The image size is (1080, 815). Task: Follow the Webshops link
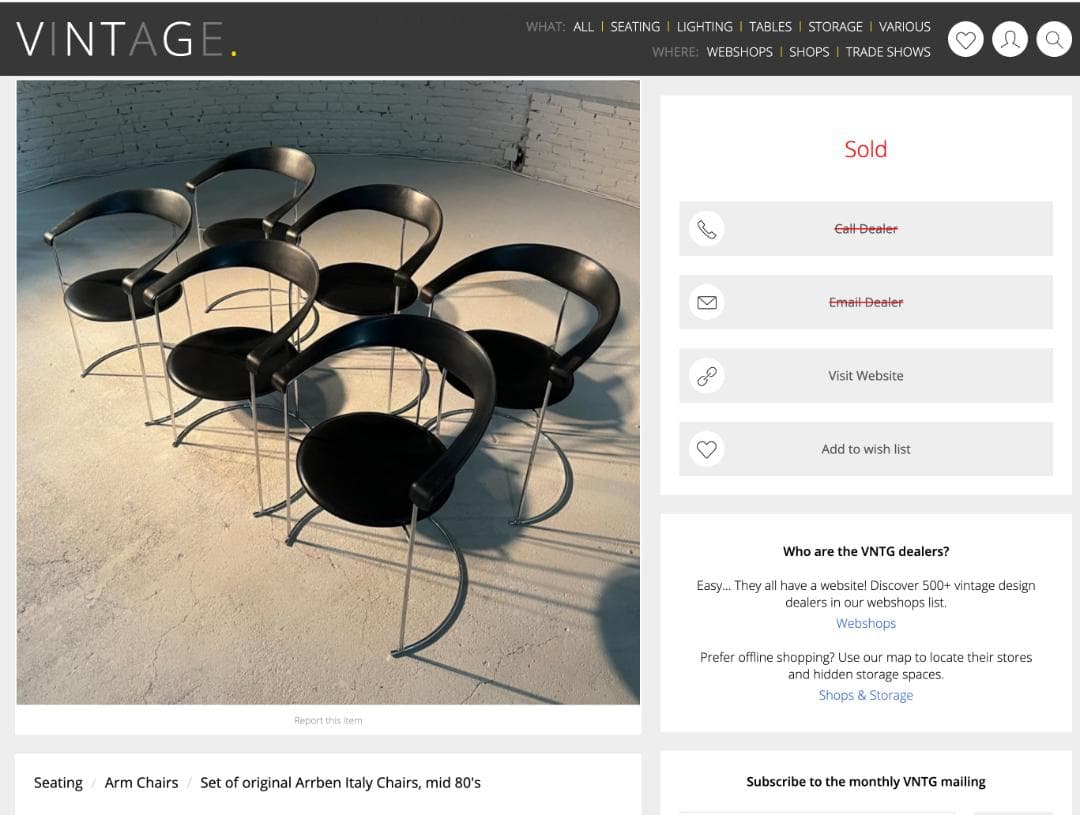(866, 623)
